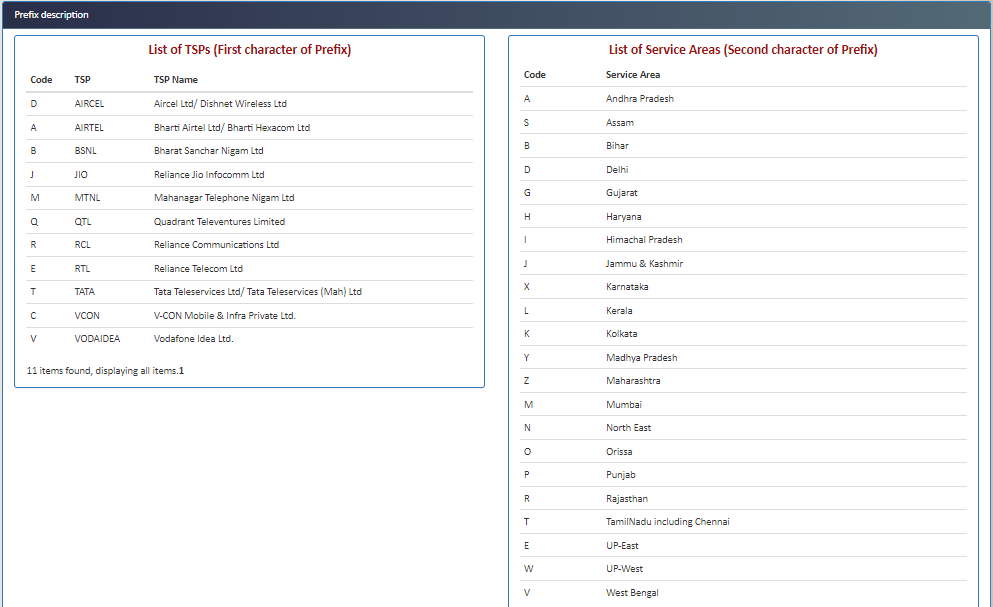Screen dimensions: 993x607
Task: Select the VCON TSP cell
Action: point(87,316)
